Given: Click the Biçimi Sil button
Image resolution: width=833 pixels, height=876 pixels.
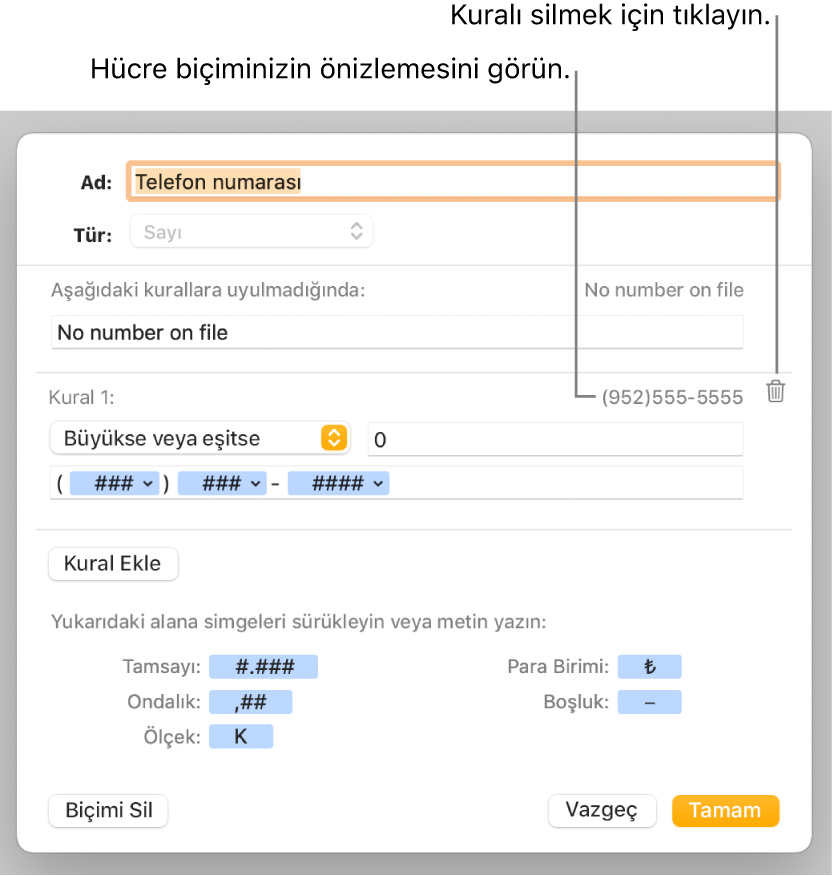Looking at the screenshot, I should point(108,810).
